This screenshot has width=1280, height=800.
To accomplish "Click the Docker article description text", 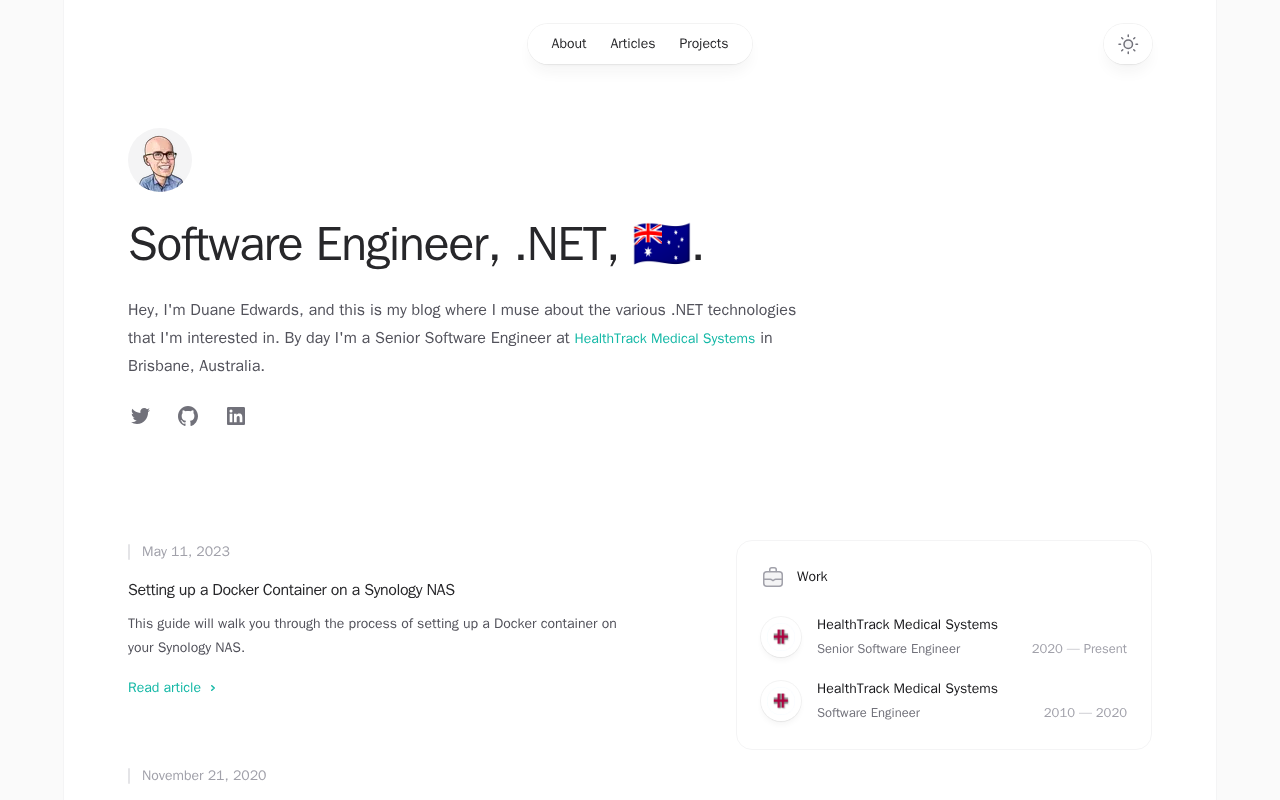I will coord(372,636).
